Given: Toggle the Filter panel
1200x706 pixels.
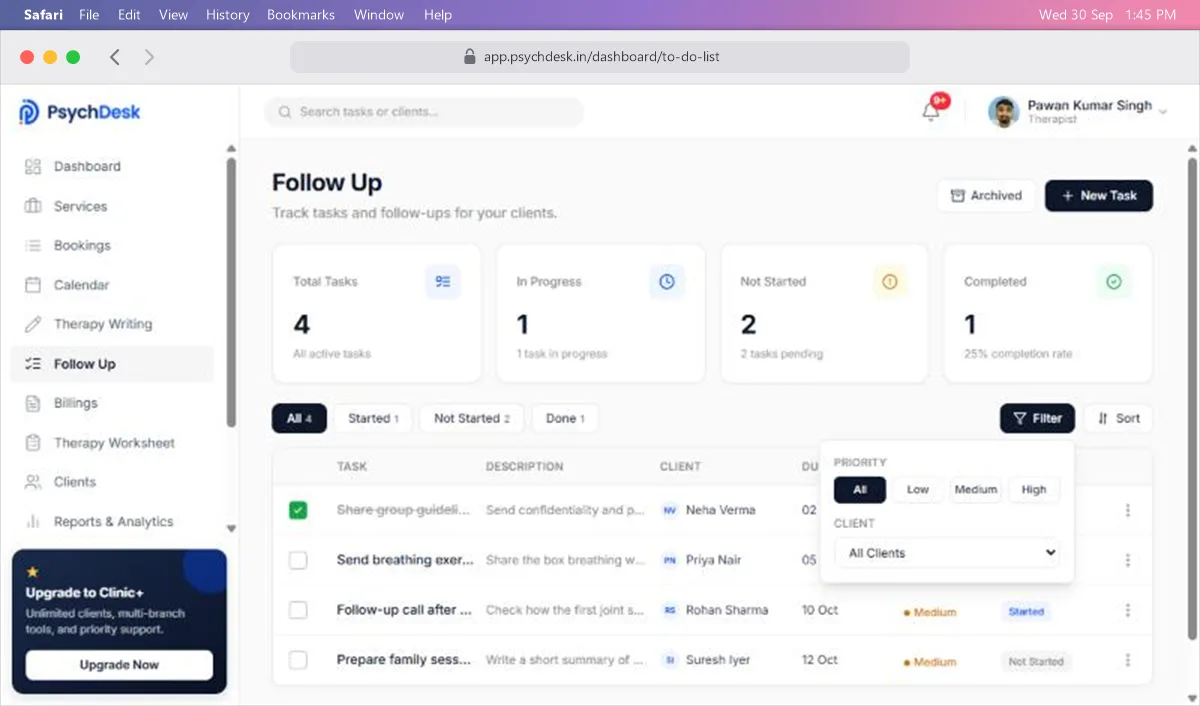Looking at the screenshot, I should pos(1037,419).
